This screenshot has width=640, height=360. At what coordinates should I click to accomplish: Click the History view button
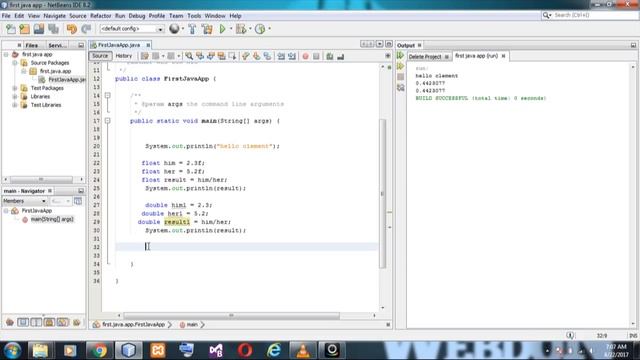124,56
